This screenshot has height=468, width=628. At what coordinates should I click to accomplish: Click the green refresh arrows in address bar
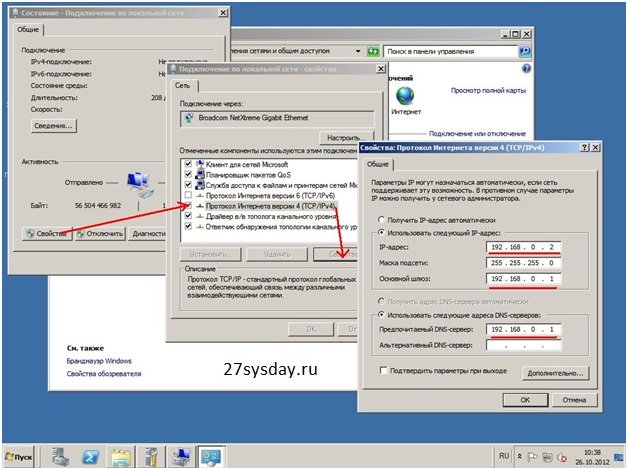coord(371,50)
